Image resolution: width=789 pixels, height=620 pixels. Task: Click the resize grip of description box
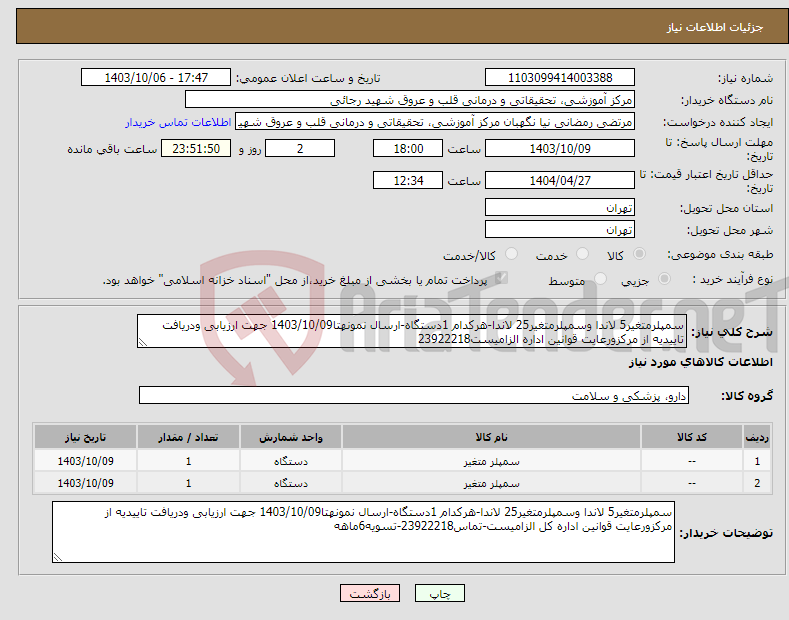point(142,342)
